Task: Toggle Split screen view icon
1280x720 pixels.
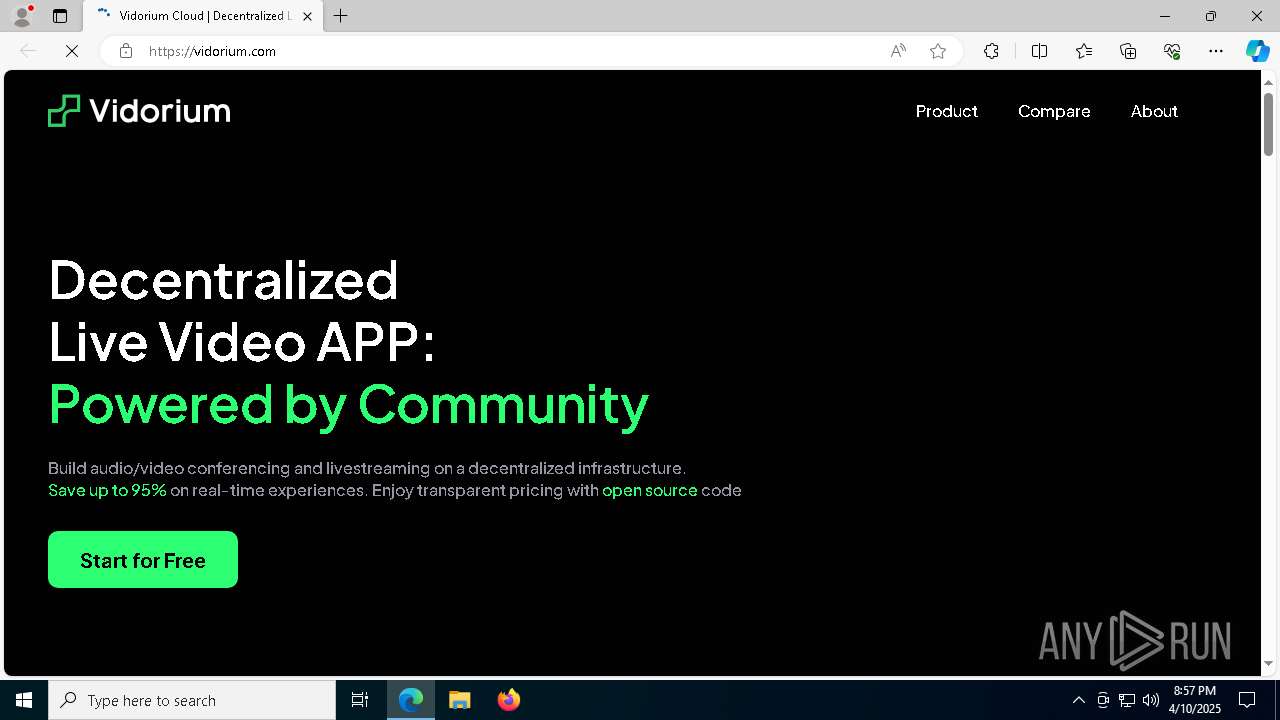Action: 1039,51
